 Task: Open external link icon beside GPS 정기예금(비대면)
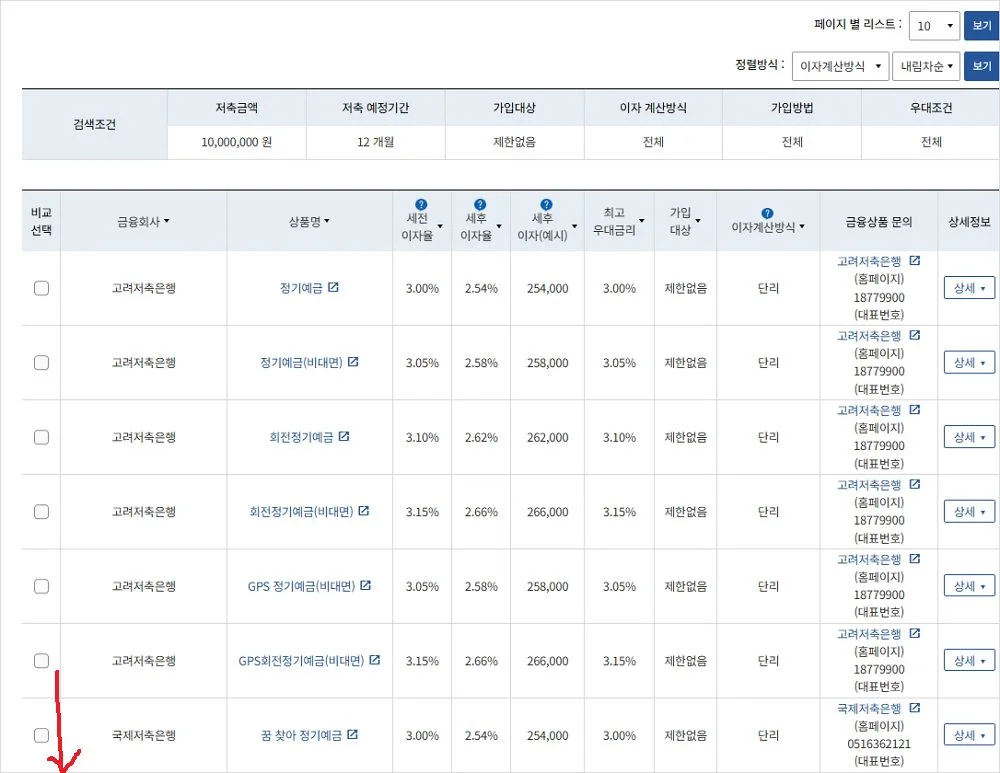366,586
